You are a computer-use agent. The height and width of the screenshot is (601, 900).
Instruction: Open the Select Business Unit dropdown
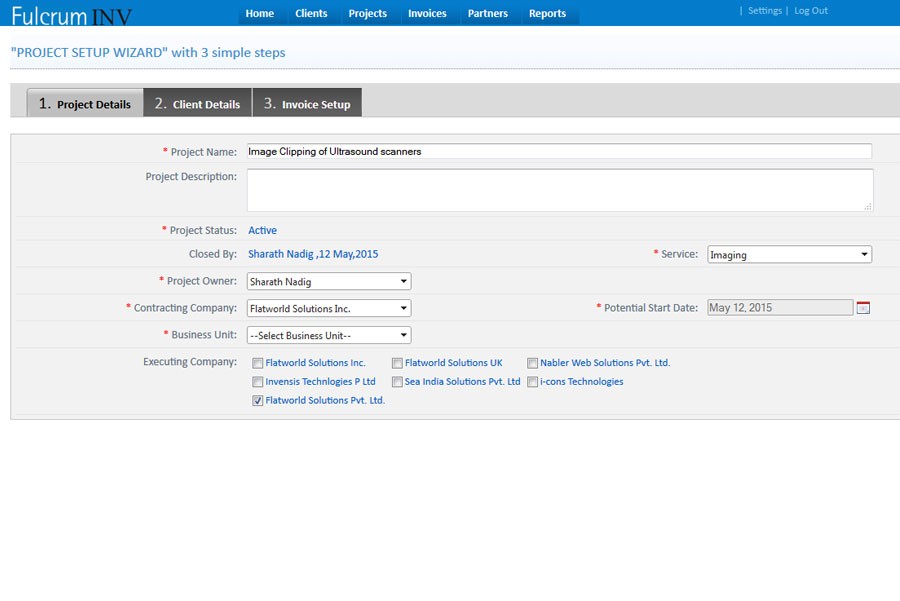[328, 336]
